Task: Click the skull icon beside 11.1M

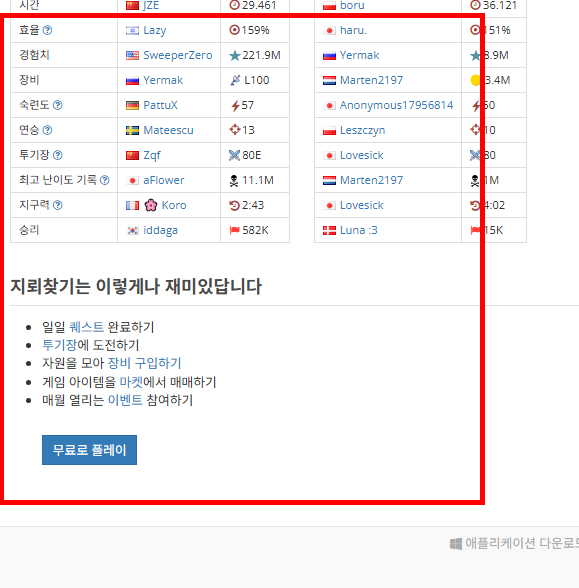Action: pos(234,181)
